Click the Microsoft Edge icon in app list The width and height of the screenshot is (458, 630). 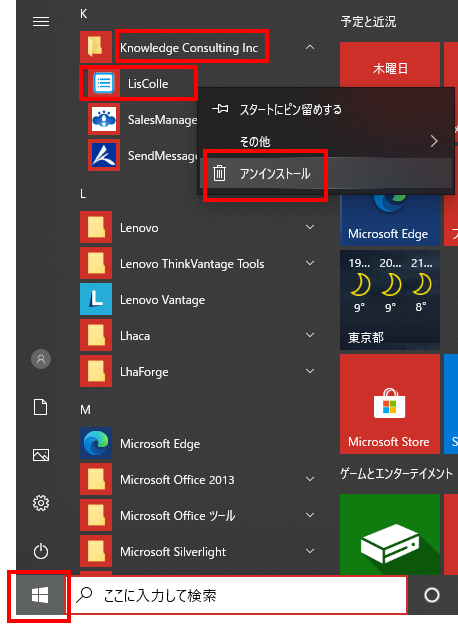(96, 444)
